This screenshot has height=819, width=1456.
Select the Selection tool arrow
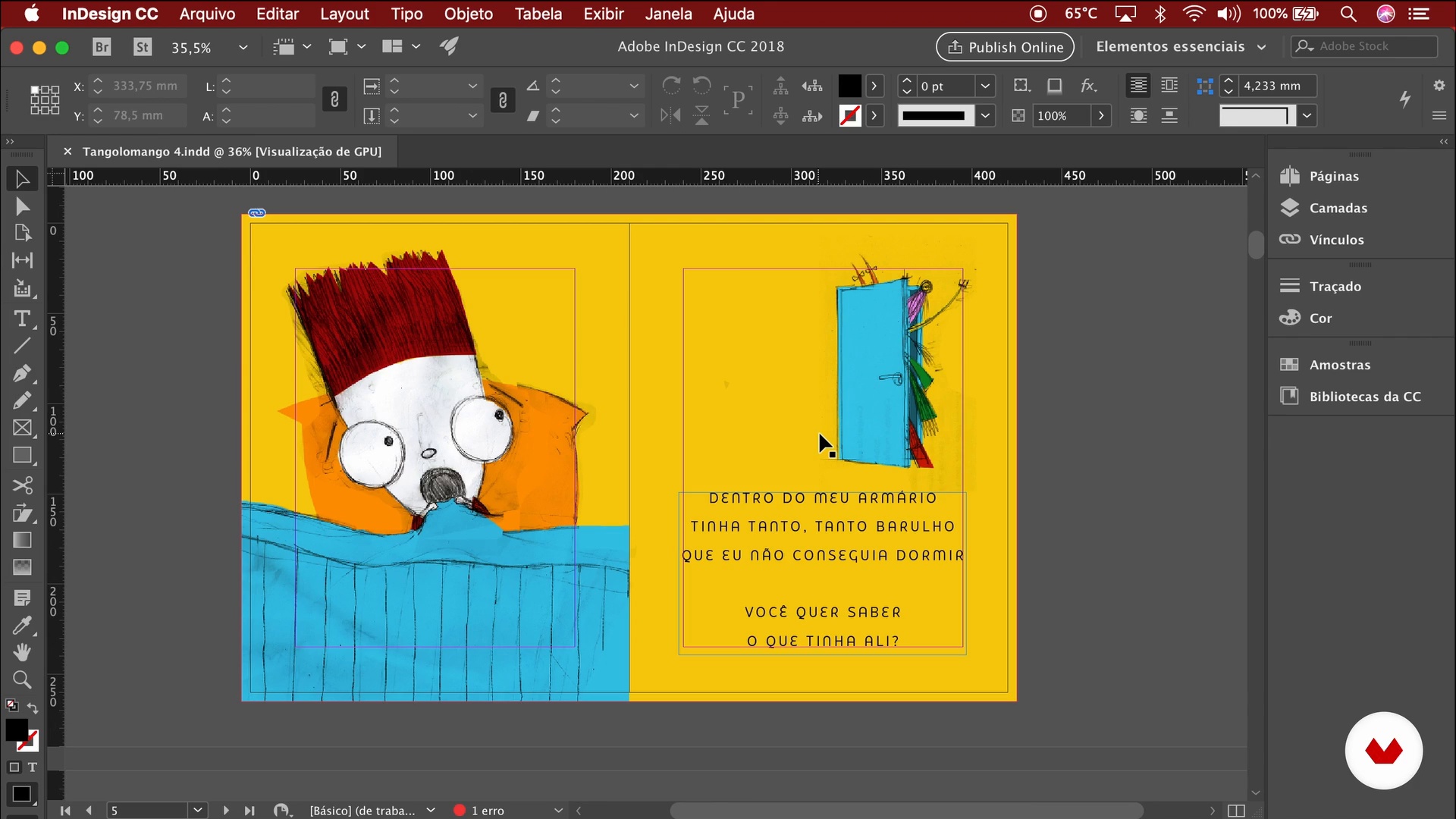pyautogui.click(x=22, y=179)
